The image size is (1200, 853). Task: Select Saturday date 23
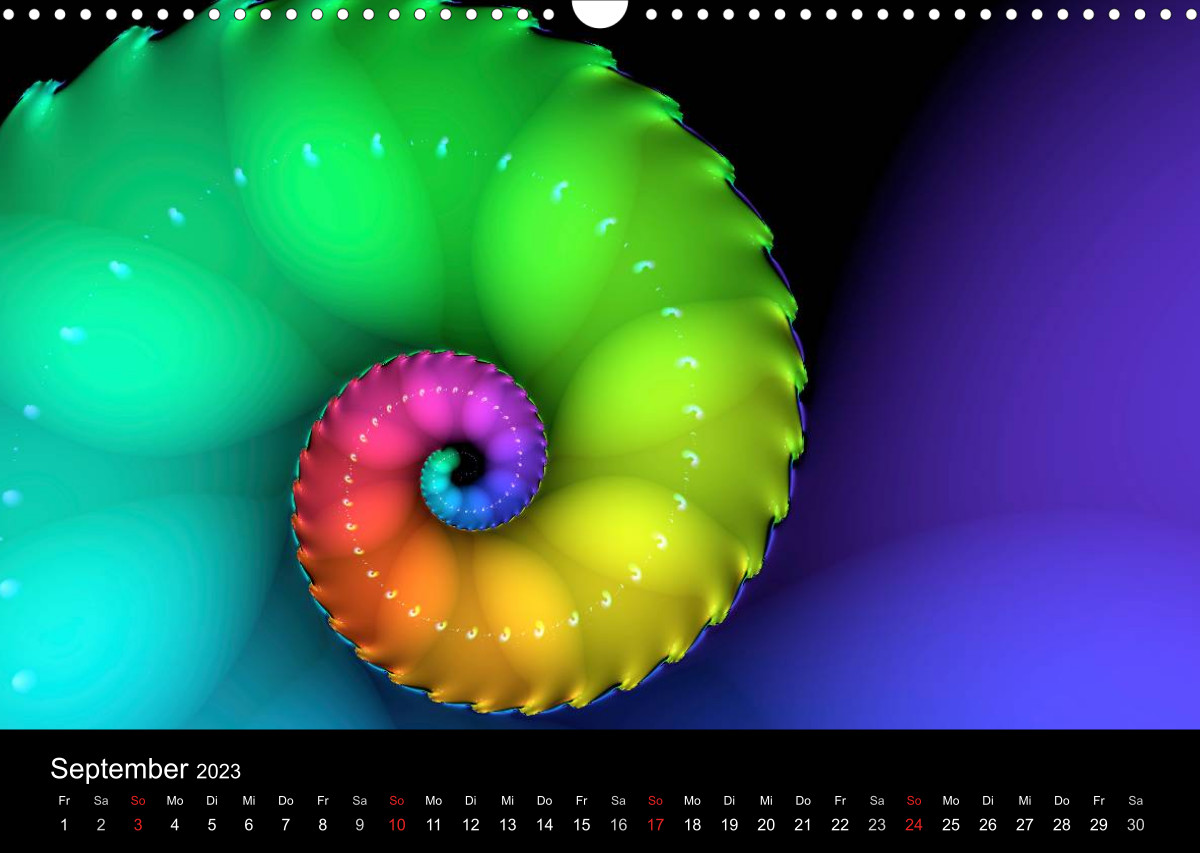[877, 825]
